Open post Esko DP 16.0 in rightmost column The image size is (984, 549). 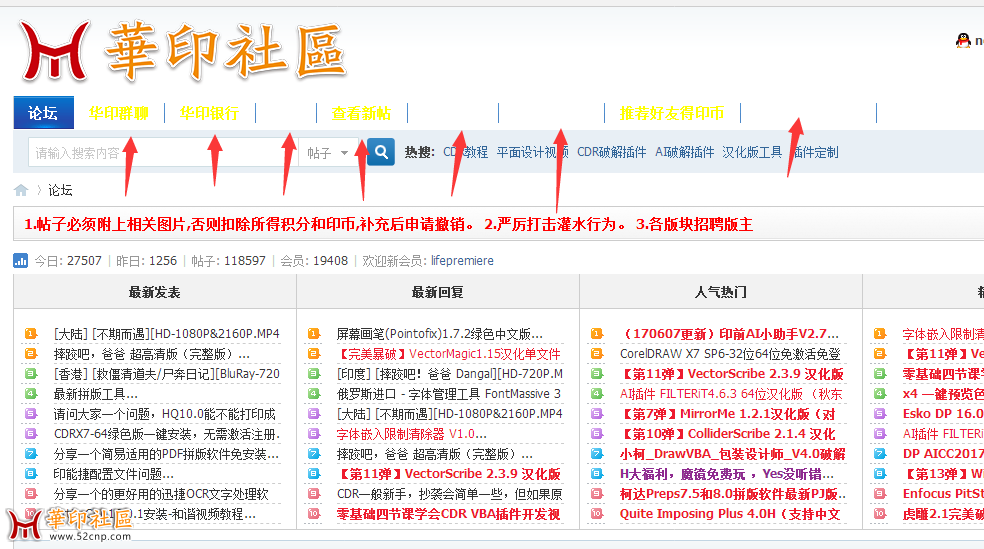[x=943, y=414]
